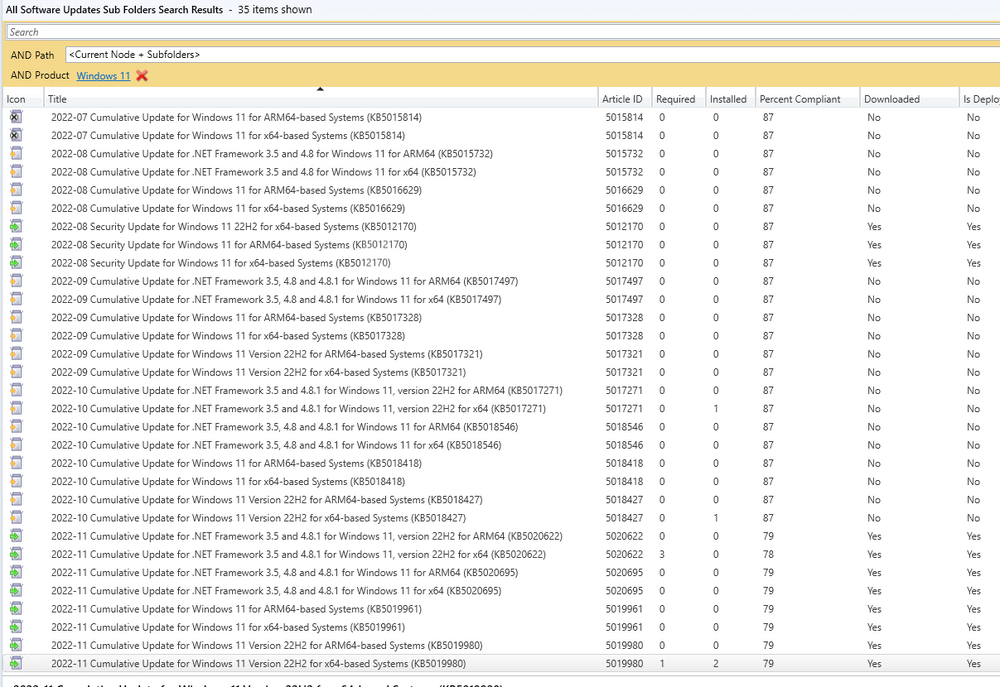Click Percent Compliant value 78
1000x687 pixels.
click(768, 554)
